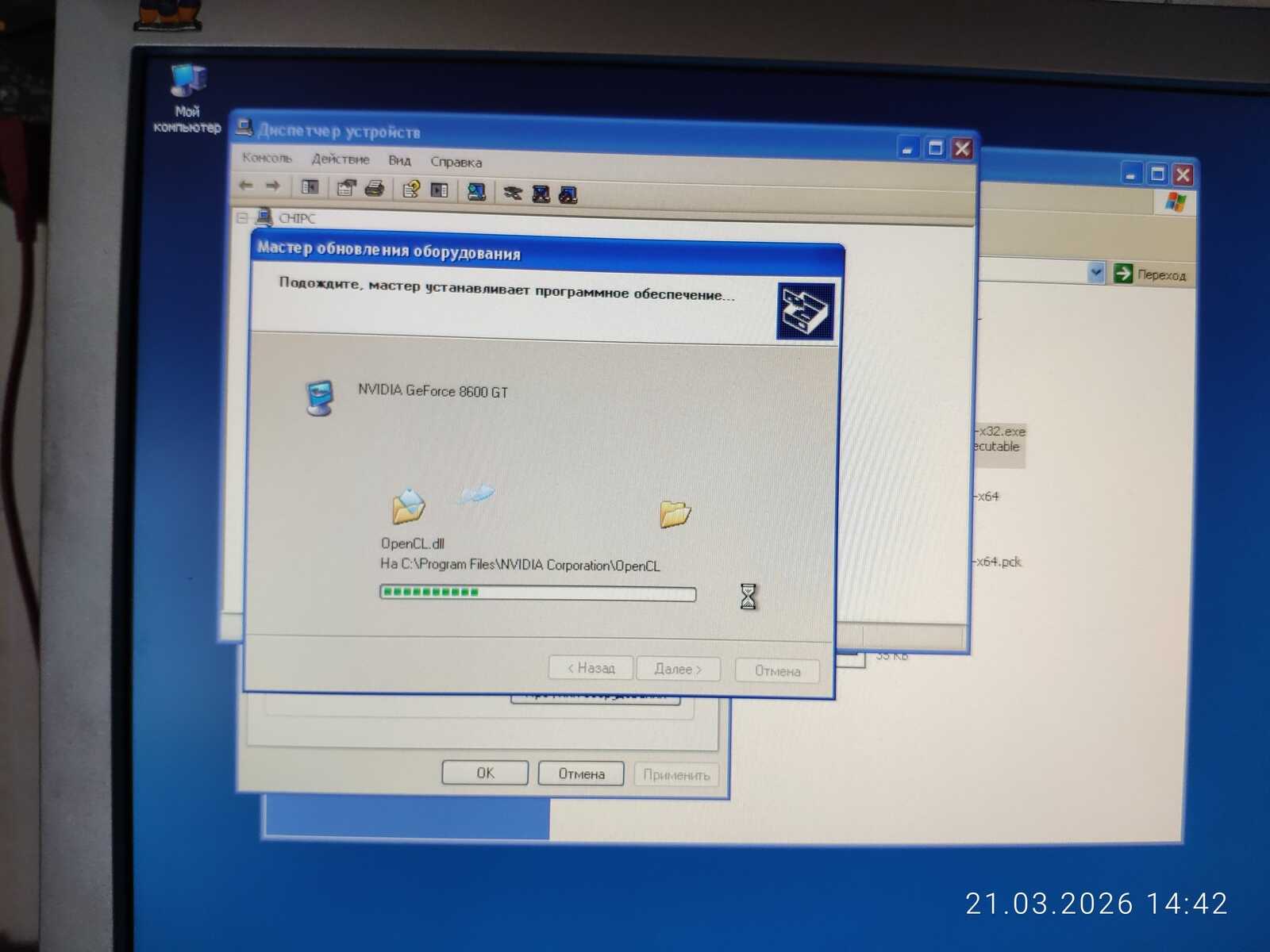Click the OK button in properties dialog

click(485, 773)
